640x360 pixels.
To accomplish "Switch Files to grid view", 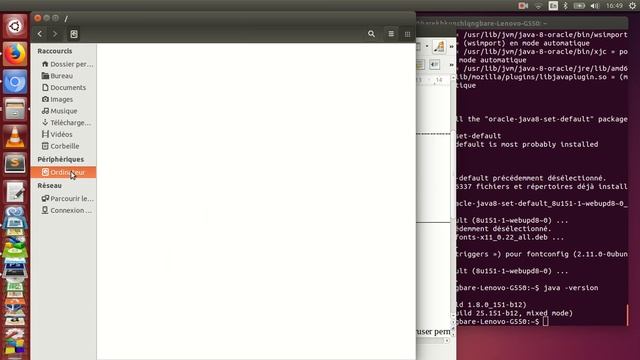I will (x=407, y=34).
